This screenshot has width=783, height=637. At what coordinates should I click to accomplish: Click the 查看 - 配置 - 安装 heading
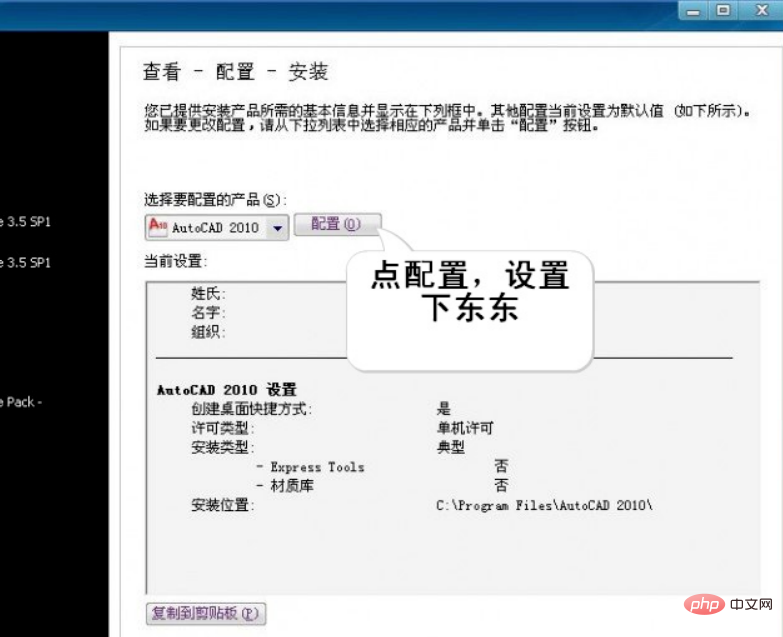pyautogui.click(x=235, y=72)
